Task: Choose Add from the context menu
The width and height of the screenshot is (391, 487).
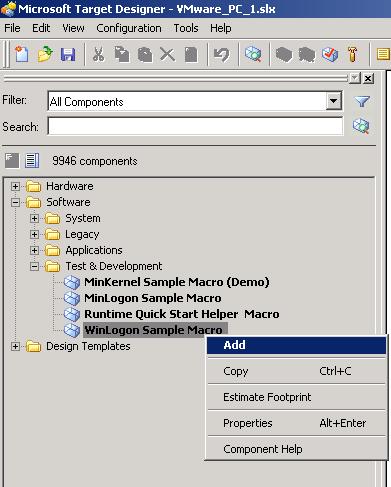Action: click(296, 345)
